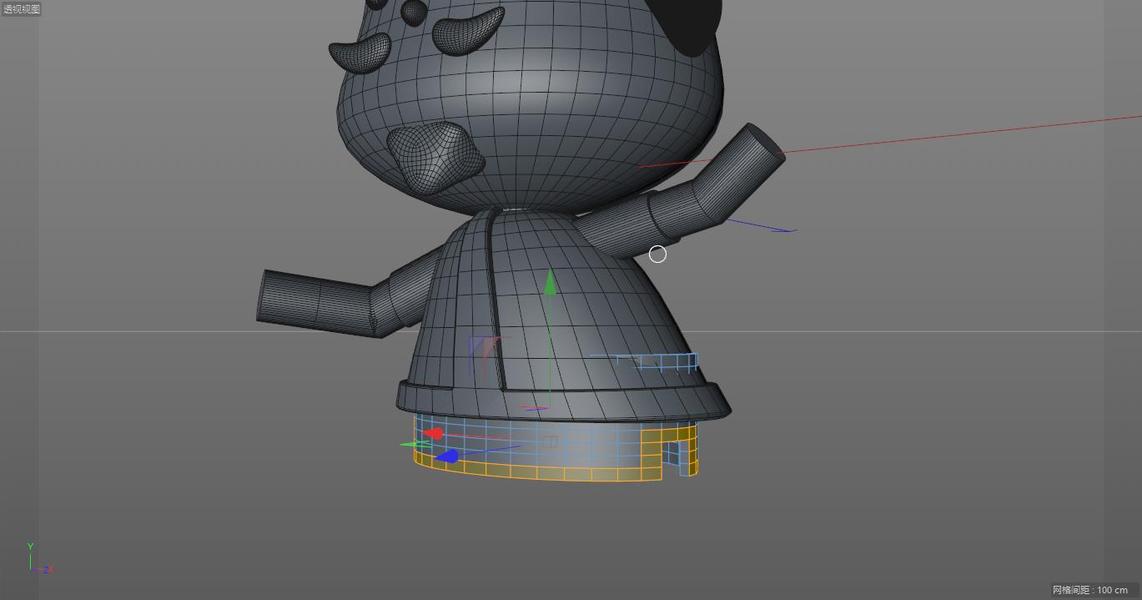1142x600 pixels.
Task: Click the 透视视图 viewport label
Action: click(x=21, y=9)
